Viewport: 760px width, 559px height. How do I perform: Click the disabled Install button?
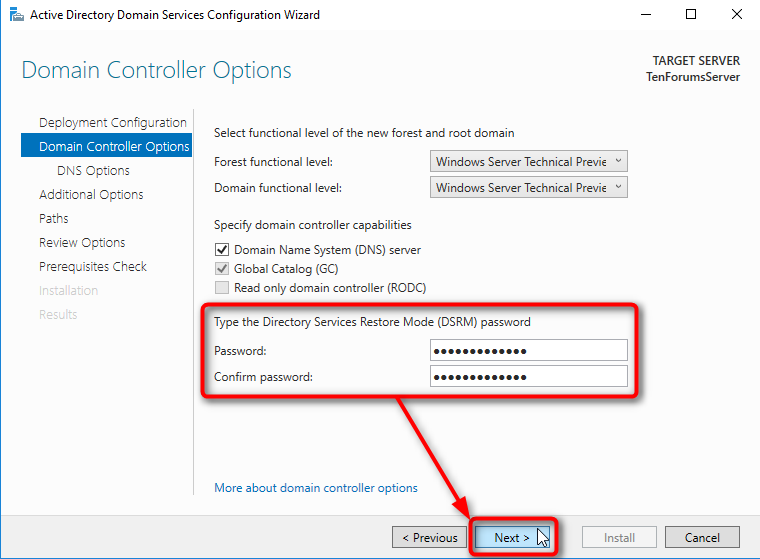619,537
